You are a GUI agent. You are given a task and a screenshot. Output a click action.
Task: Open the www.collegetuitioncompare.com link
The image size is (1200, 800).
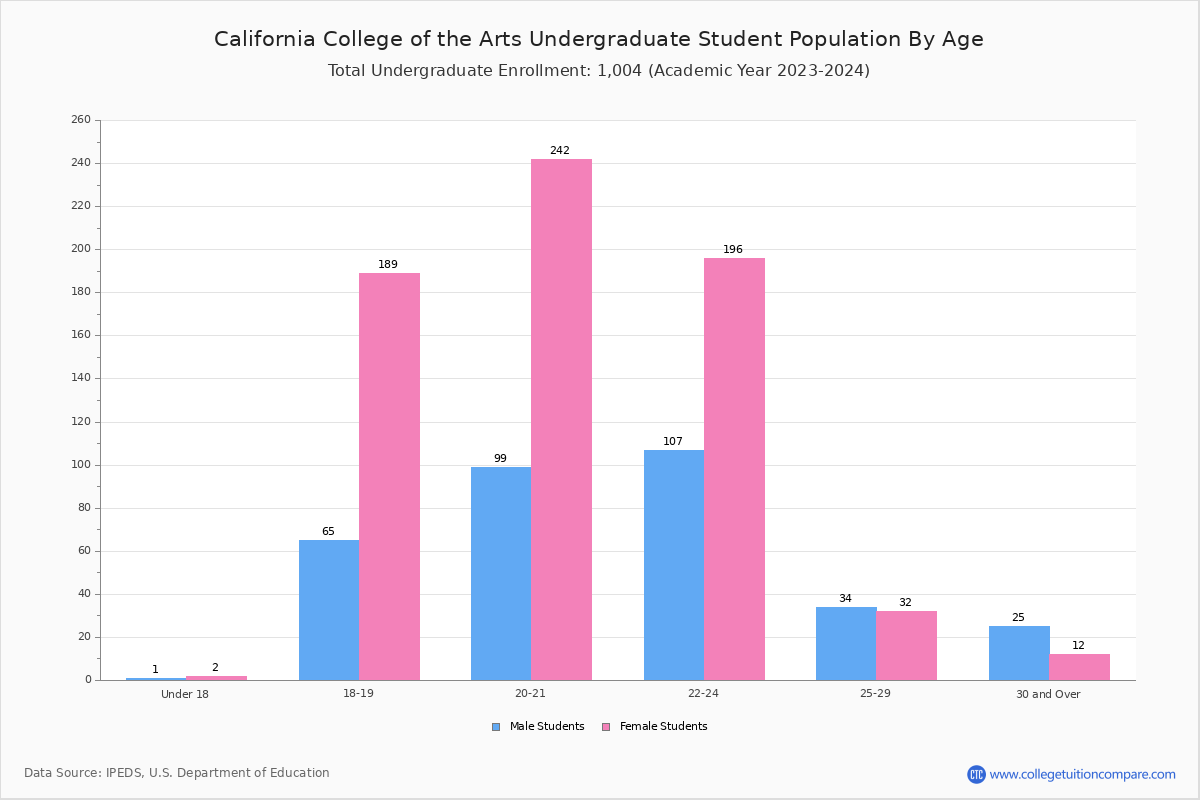coord(1083,774)
